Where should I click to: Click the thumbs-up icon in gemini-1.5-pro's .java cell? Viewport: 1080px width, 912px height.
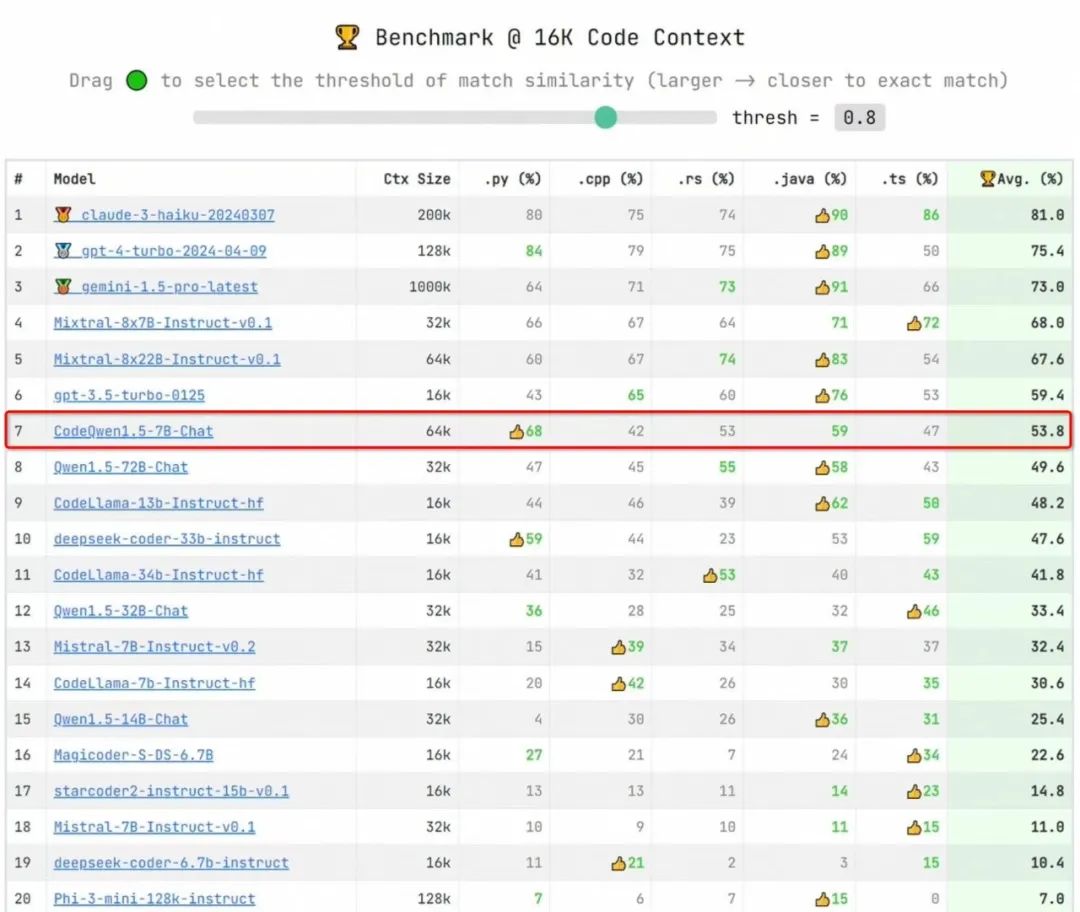pos(822,287)
